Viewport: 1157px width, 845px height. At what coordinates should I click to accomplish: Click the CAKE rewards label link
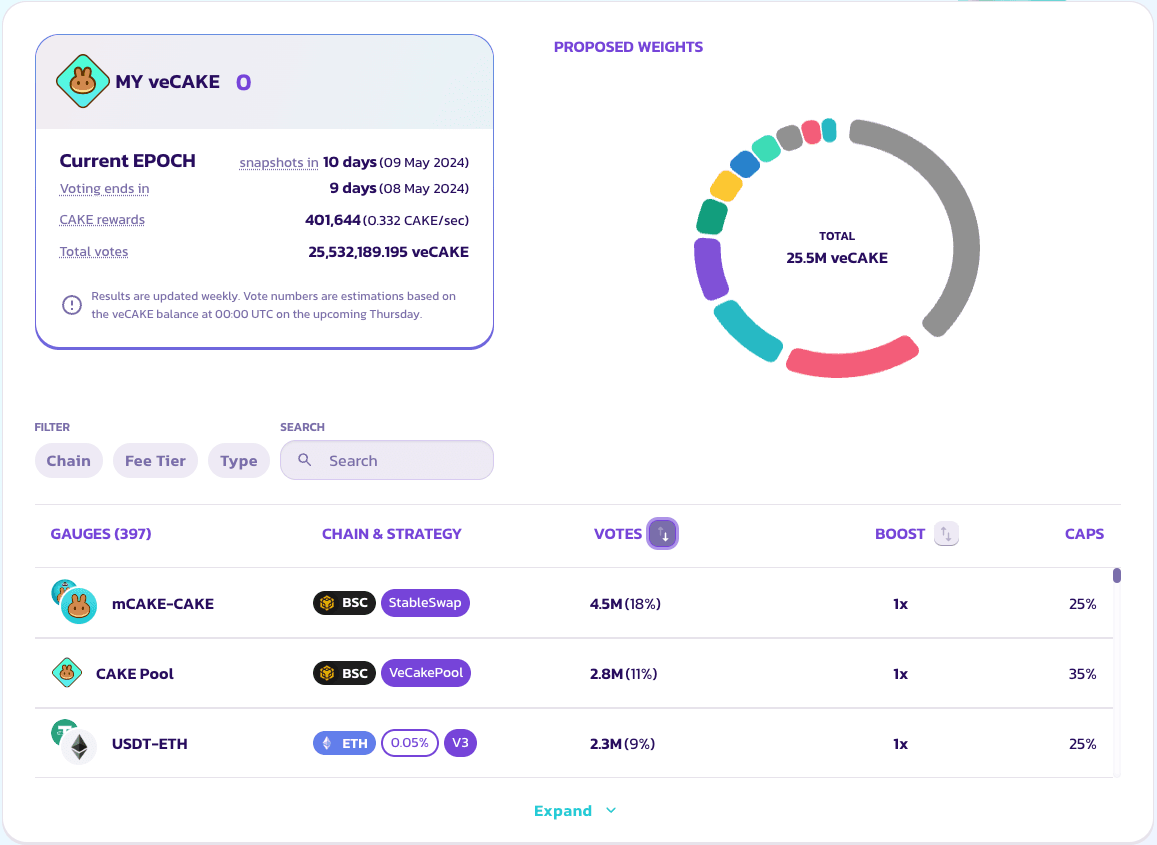(102, 220)
